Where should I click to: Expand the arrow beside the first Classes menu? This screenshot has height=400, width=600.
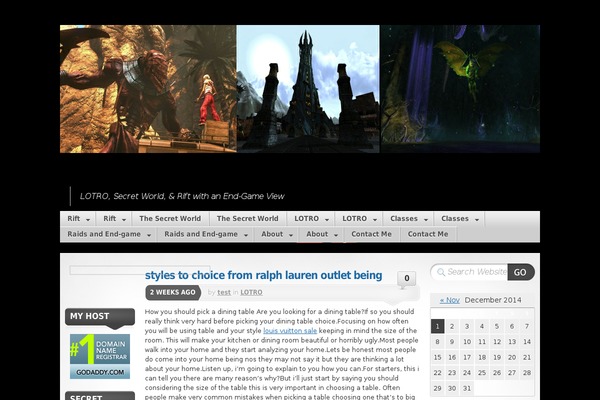[426, 220]
